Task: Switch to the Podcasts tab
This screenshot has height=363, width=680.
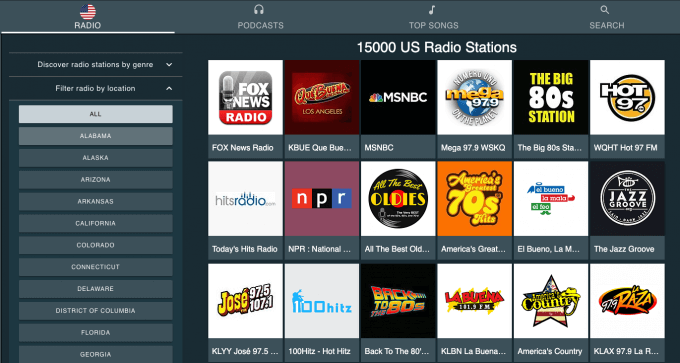Action: tap(260, 16)
